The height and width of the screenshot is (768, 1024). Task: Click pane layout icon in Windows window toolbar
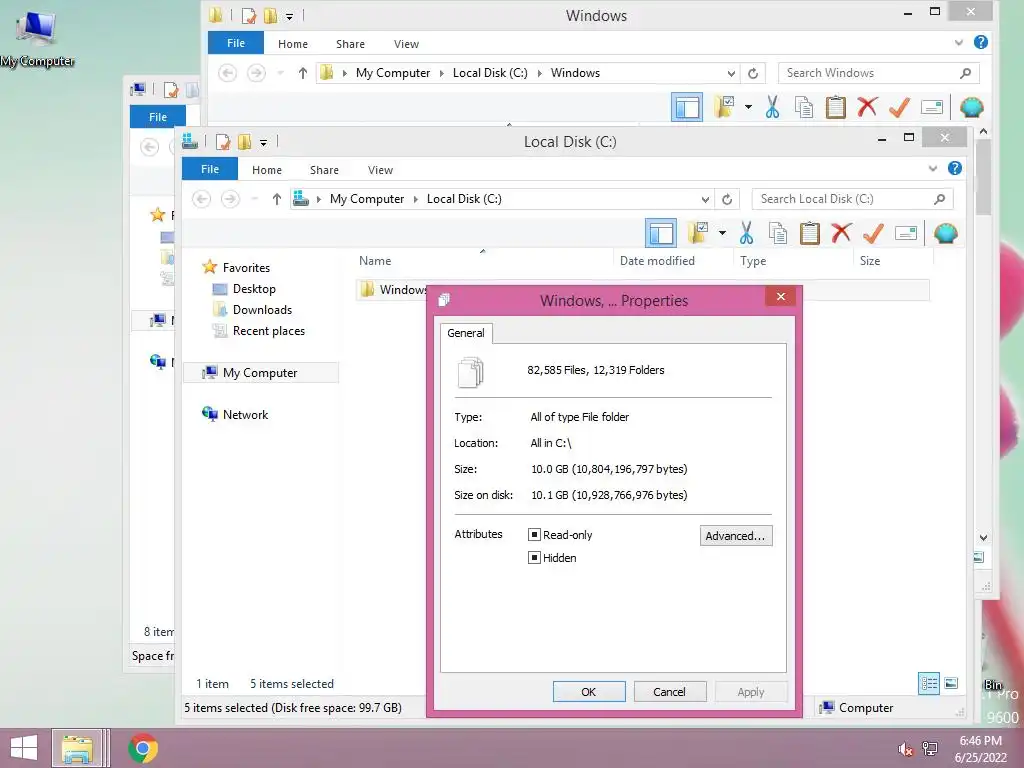[x=687, y=107]
